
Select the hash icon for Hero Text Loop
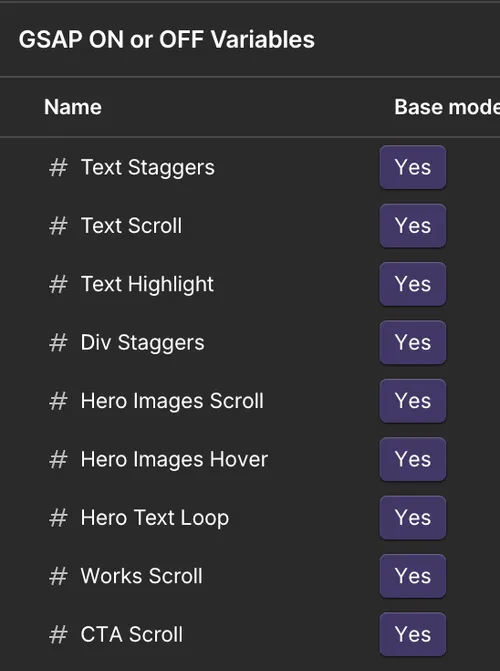(58, 518)
